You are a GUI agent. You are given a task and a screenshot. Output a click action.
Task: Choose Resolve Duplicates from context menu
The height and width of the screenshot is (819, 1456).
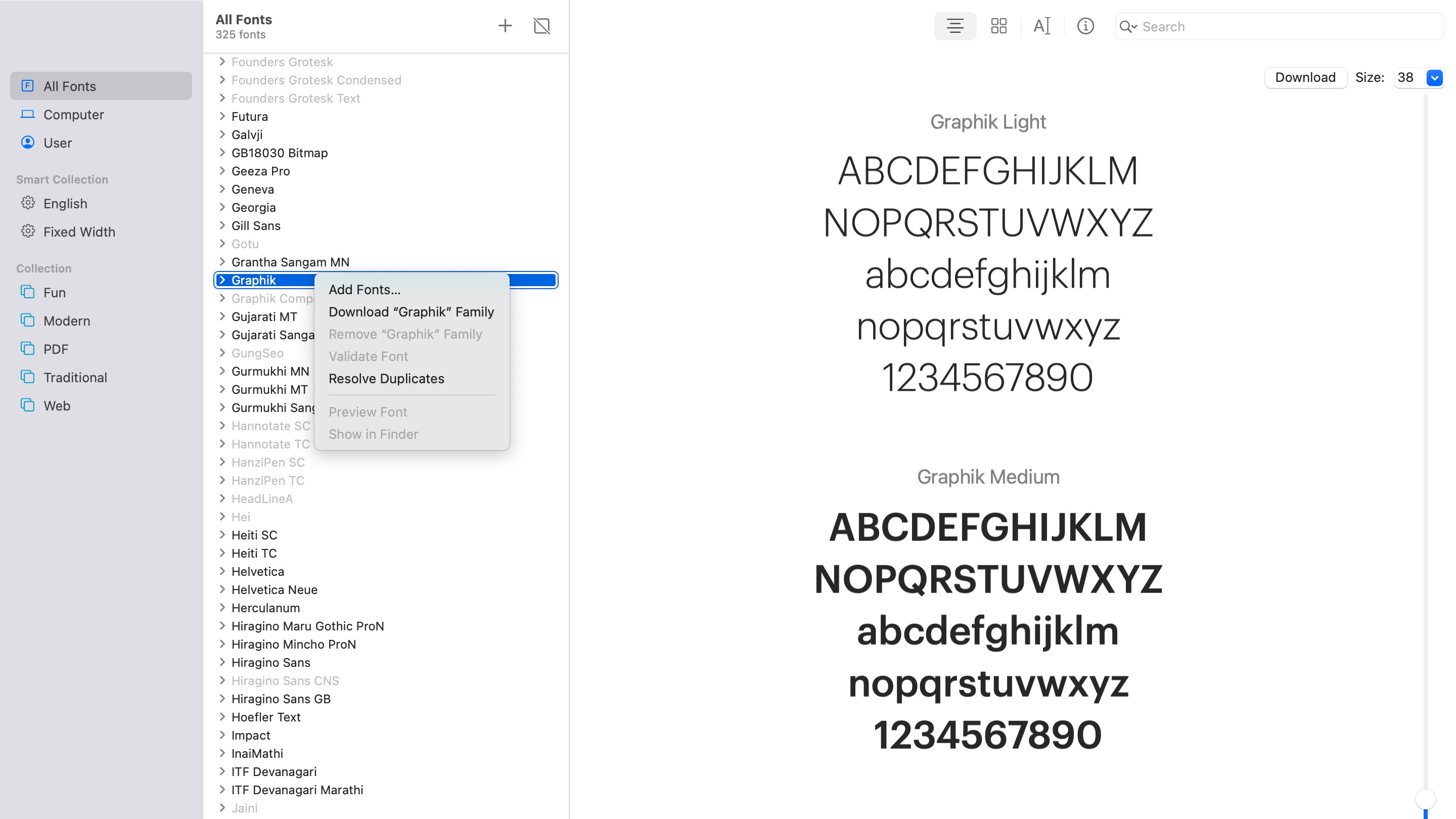[412, 378]
